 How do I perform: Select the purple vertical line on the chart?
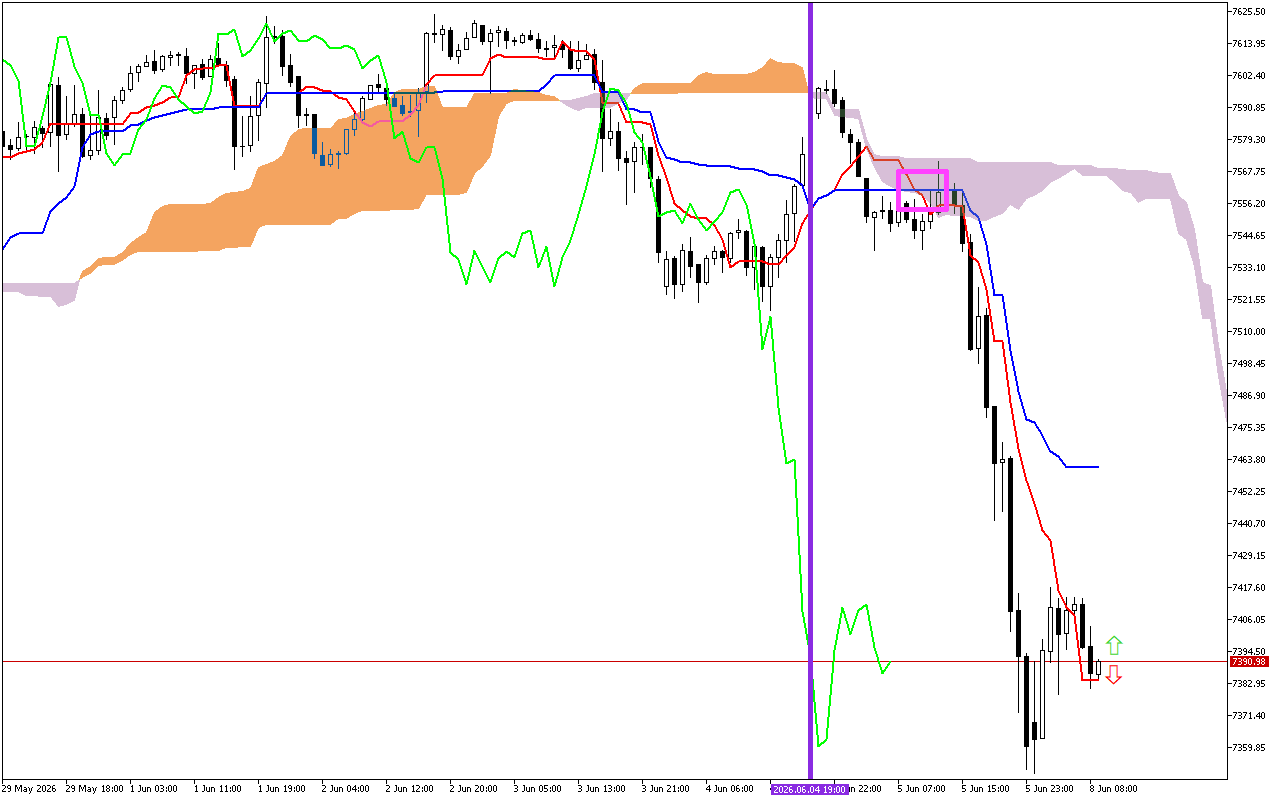tap(810, 390)
